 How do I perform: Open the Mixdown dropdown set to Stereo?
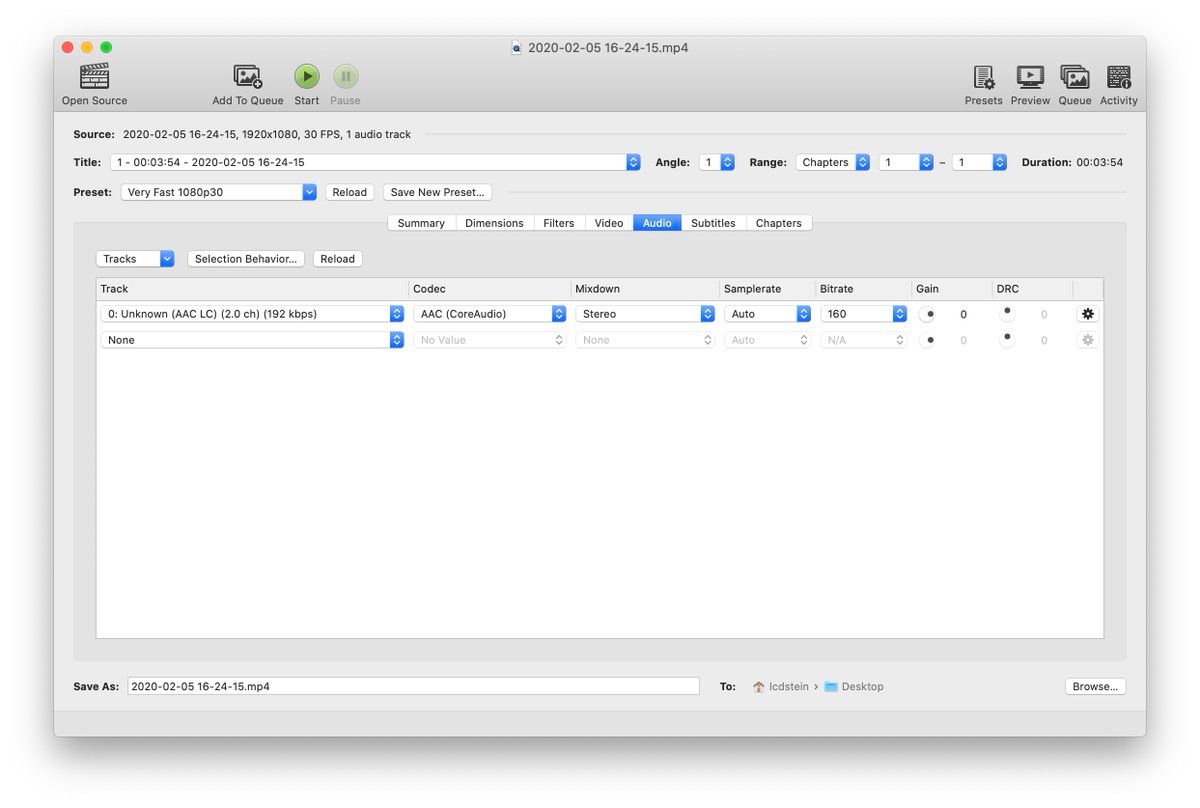[x=644, y=314]
